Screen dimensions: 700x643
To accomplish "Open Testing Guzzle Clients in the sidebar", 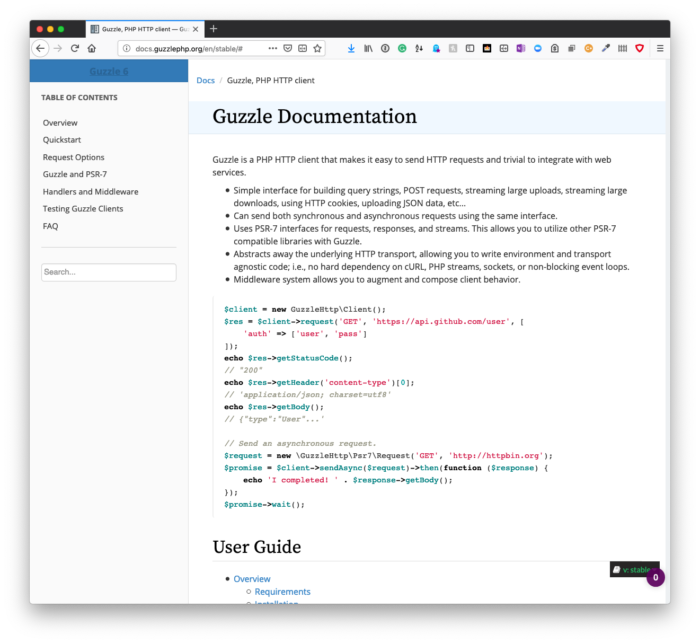I will (x=83, y=209).
